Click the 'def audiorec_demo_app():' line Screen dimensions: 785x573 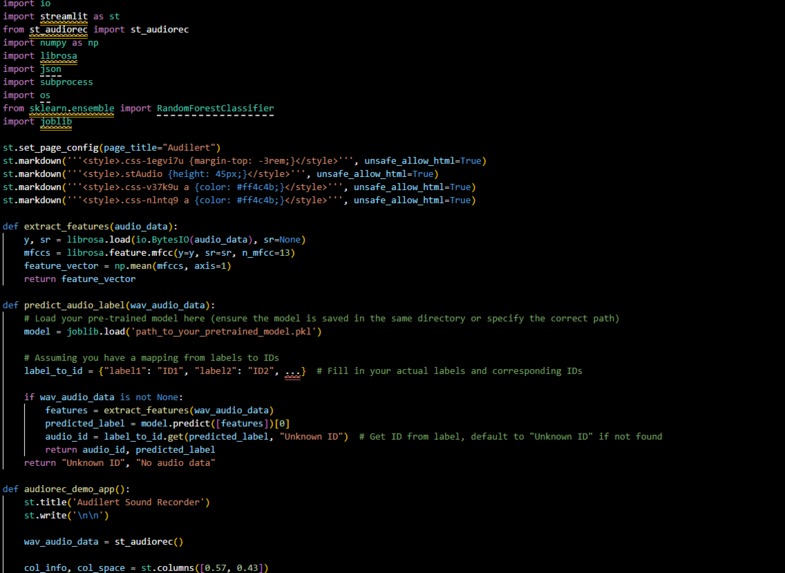66,489
